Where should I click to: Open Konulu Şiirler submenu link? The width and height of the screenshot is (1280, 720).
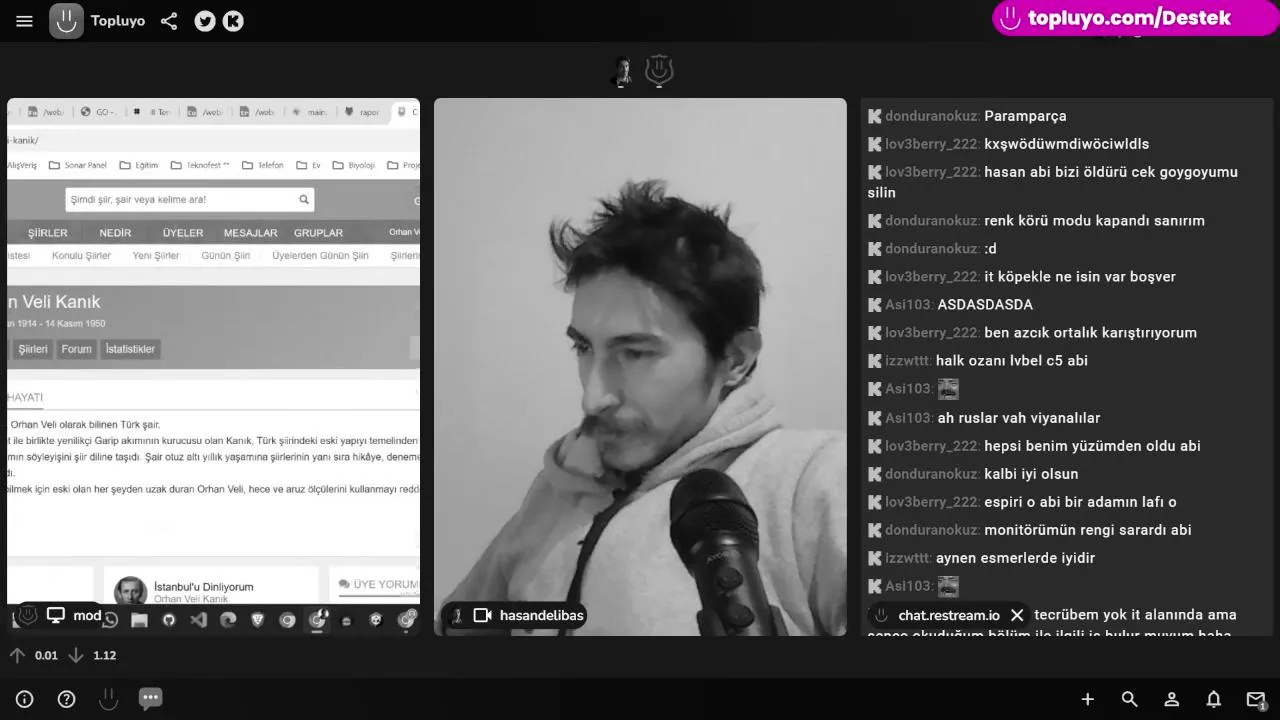pyautogui.click(x=81, y=256)
